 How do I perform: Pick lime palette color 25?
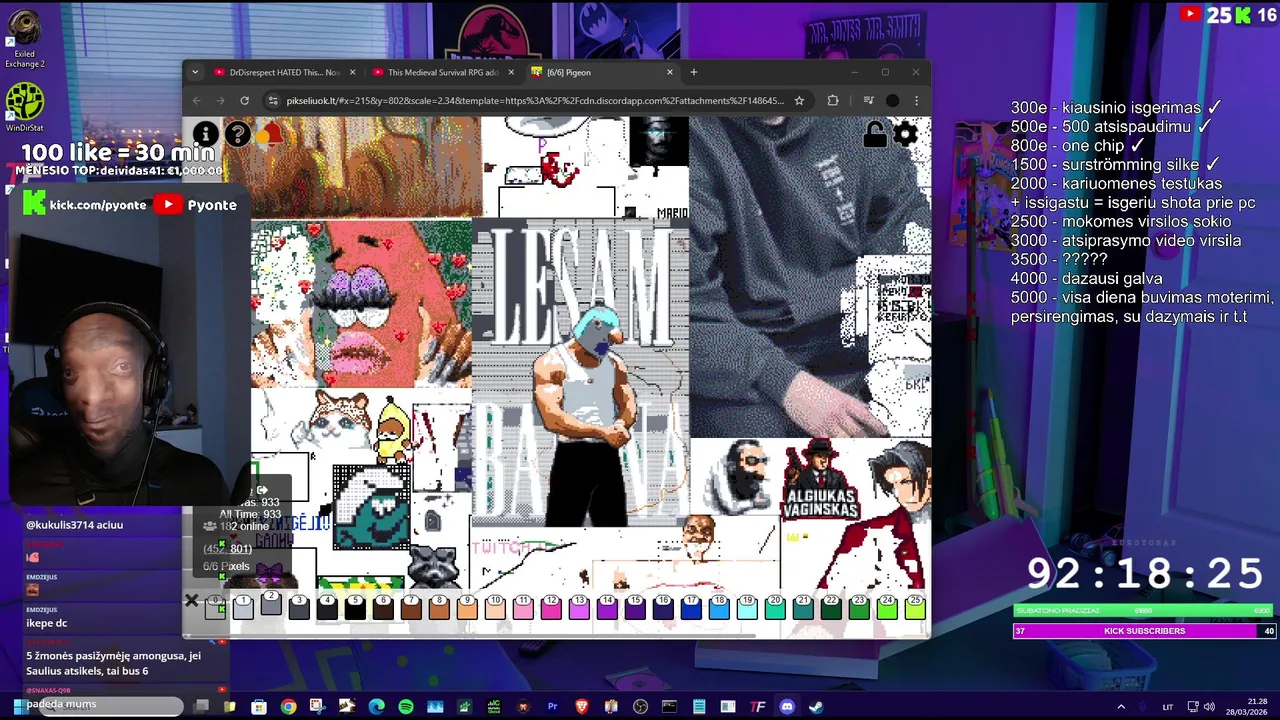tap(915, 607)
